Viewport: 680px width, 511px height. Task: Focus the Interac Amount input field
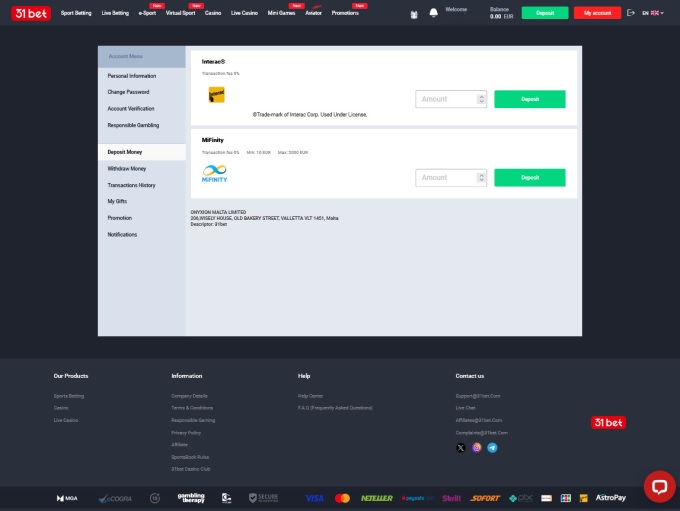pyautogui.click(x=446, y=99)
